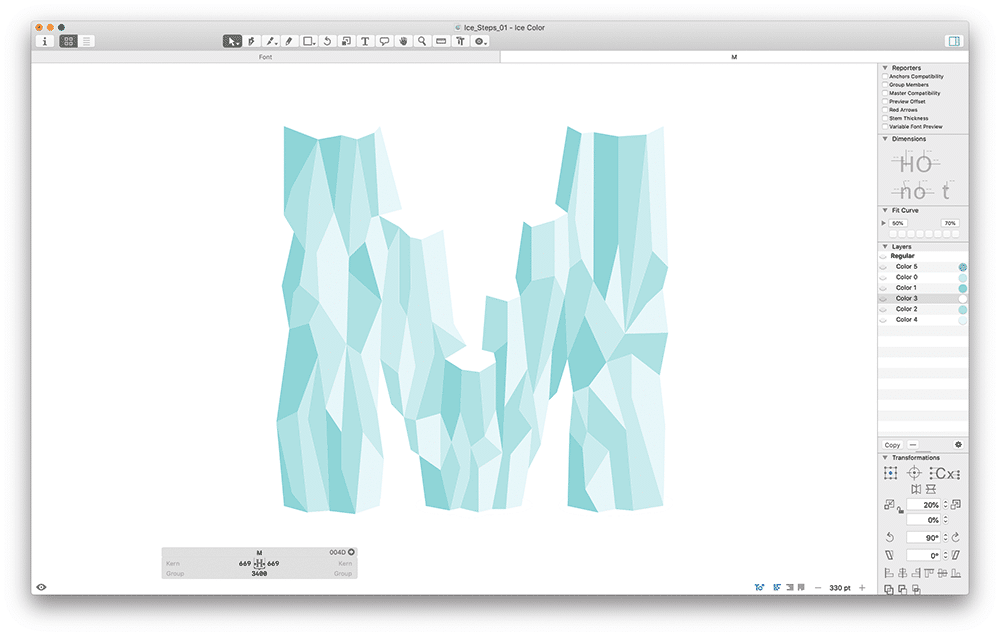Viewport: 1000px width, 636px height.
Task: Switch to the Font tab
Action: coord(265,57)
